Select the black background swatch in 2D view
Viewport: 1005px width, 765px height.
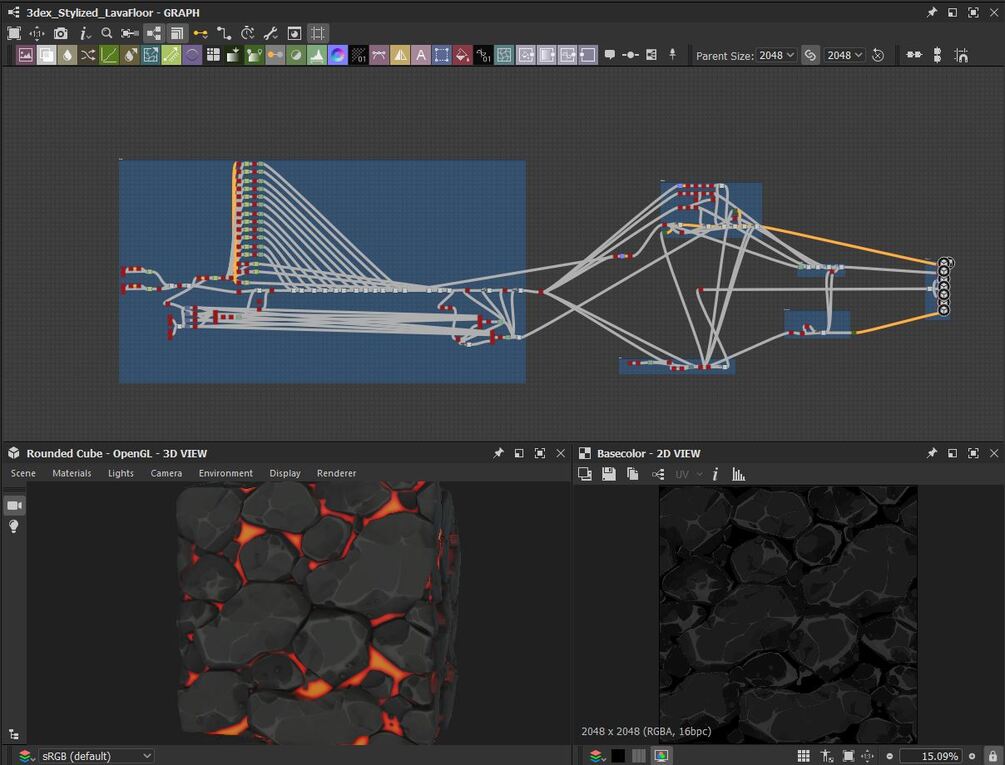click(x=619, y=756)
